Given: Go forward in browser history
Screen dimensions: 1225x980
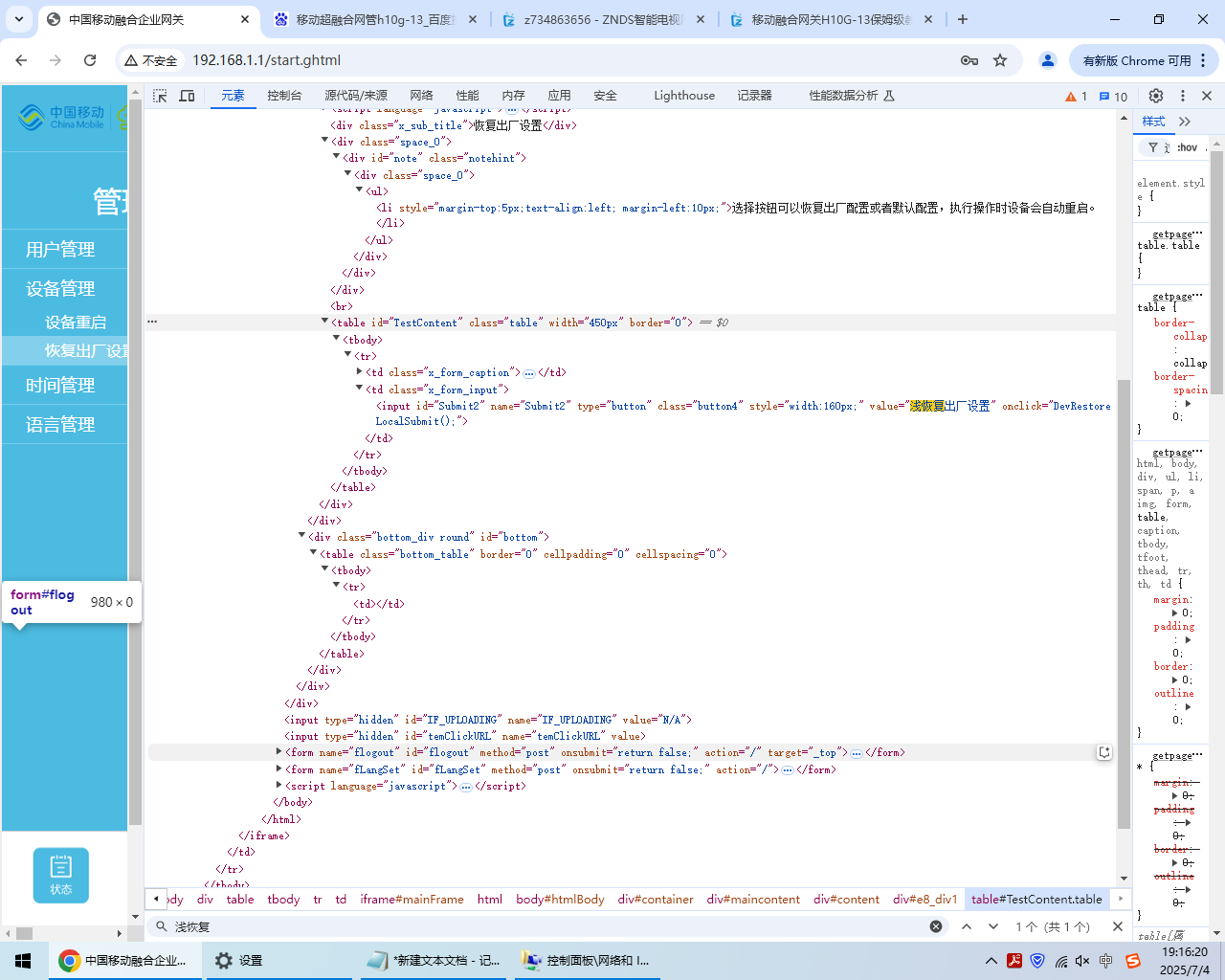Looking at the screenshot, I should tap(56, 60).
